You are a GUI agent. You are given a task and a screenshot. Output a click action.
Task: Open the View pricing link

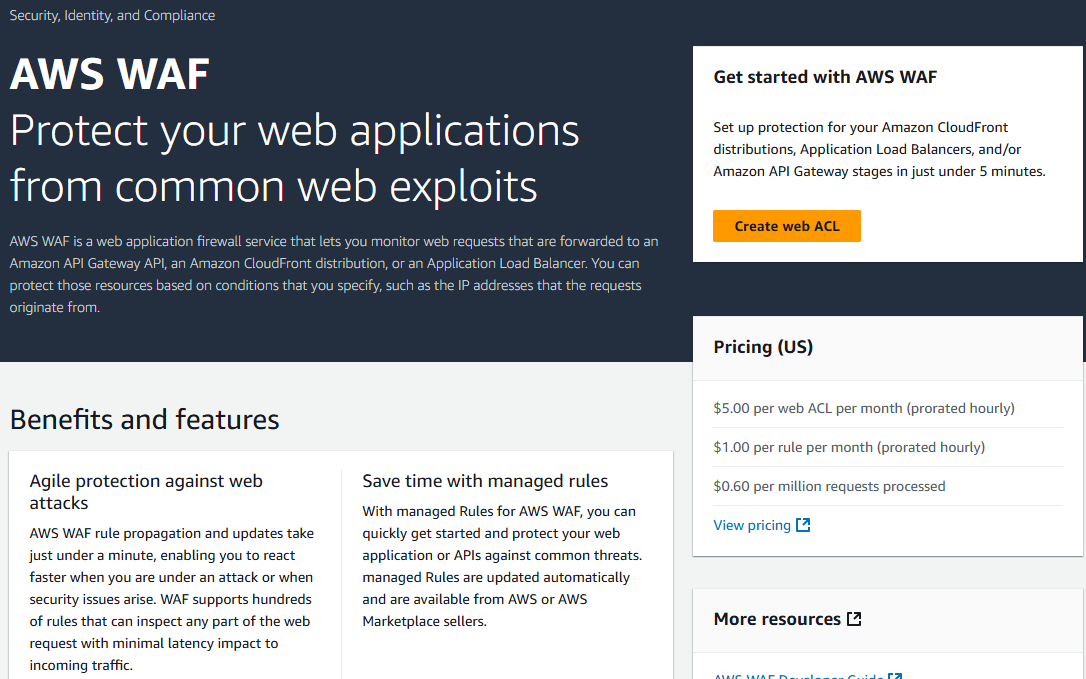751,525
